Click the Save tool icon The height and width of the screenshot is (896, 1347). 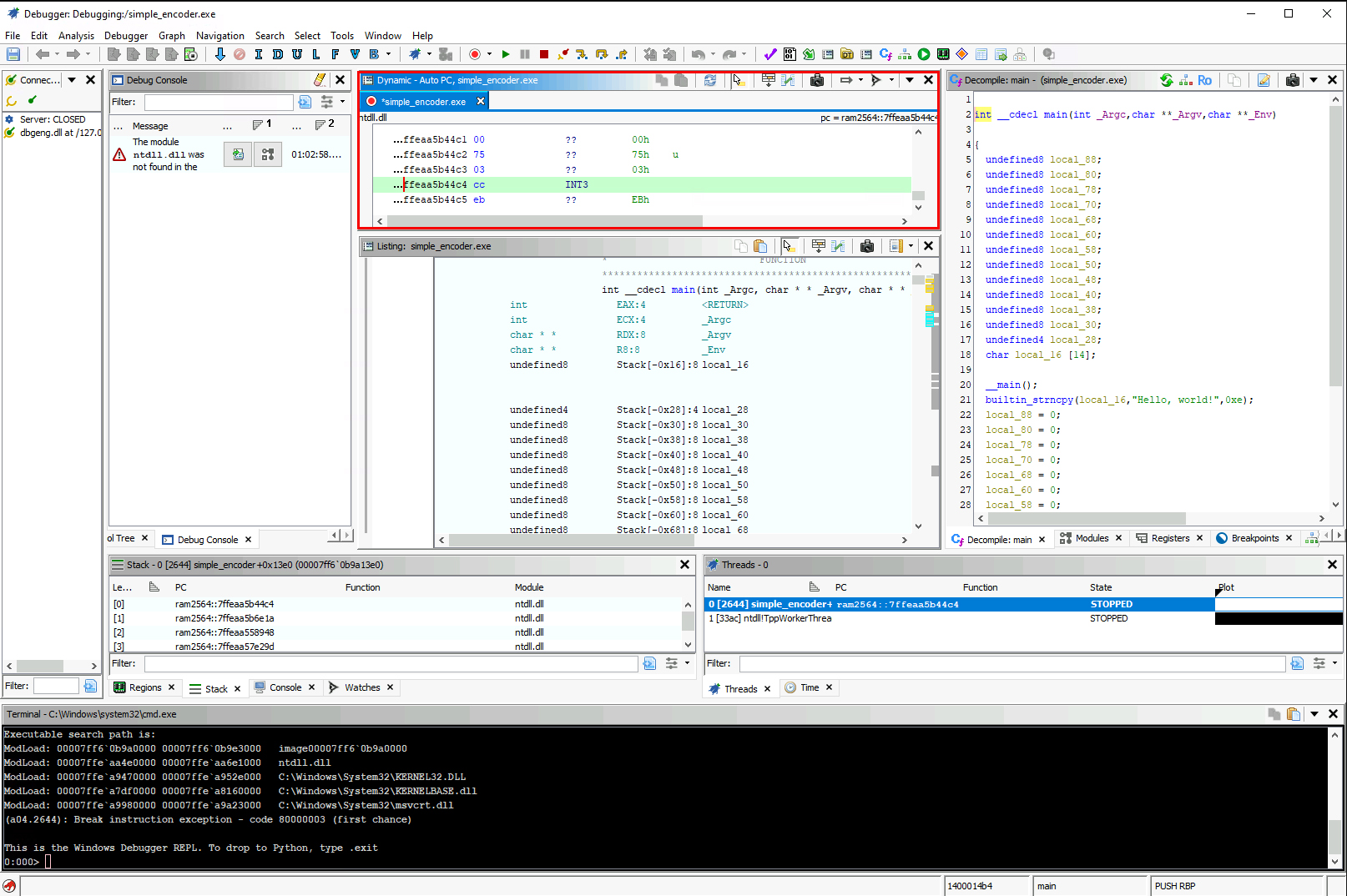point(13,54)
